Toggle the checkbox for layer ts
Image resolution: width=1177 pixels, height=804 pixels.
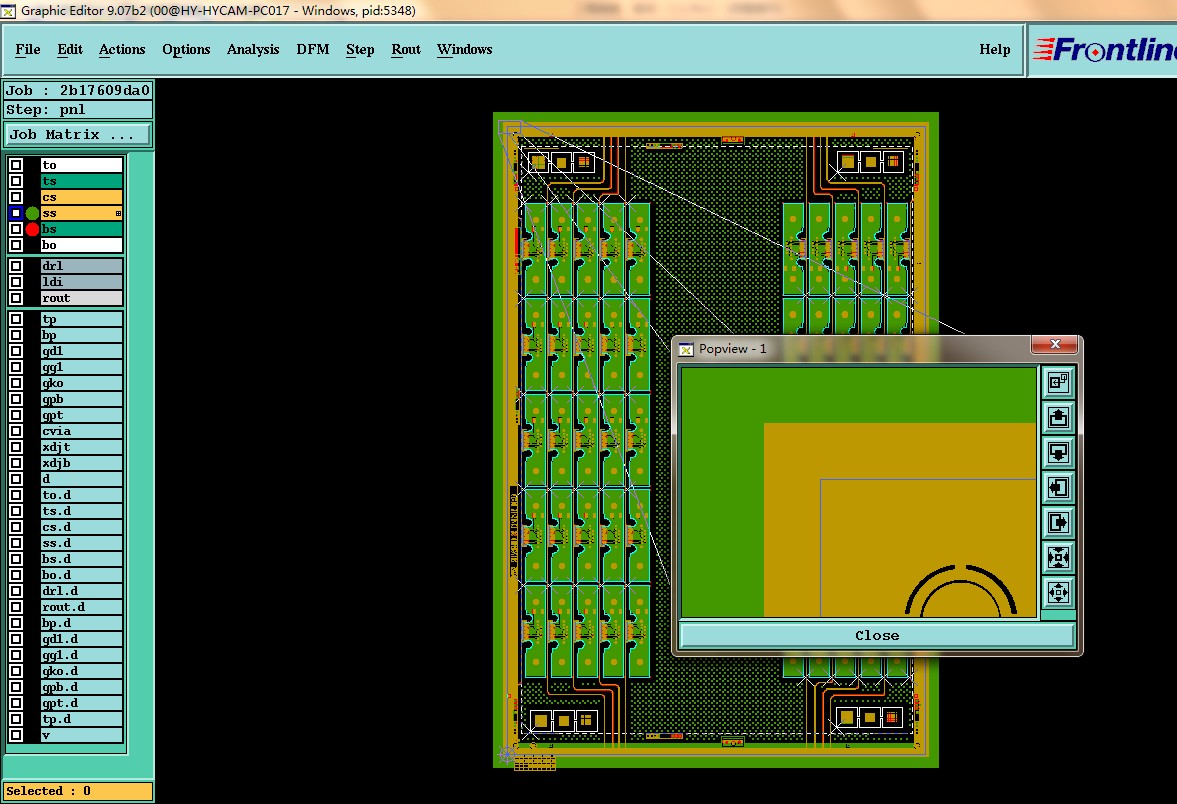point(16,181)
